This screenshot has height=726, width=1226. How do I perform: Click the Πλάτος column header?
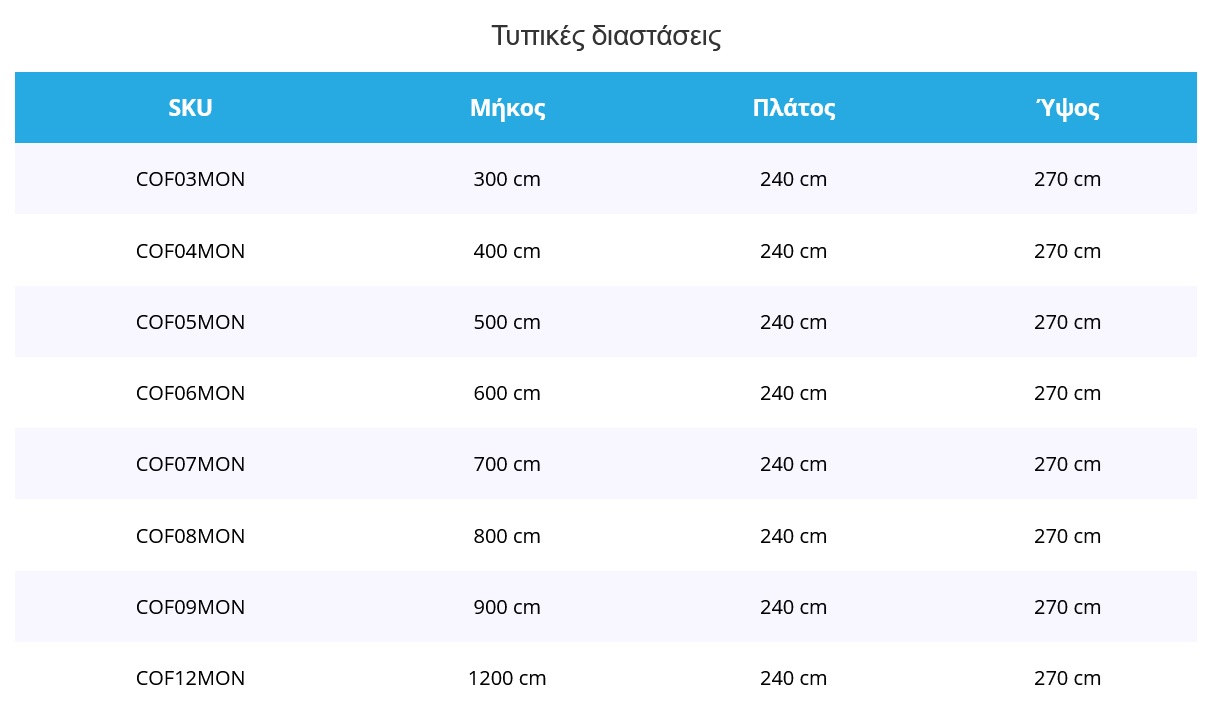tap(793, 108)
